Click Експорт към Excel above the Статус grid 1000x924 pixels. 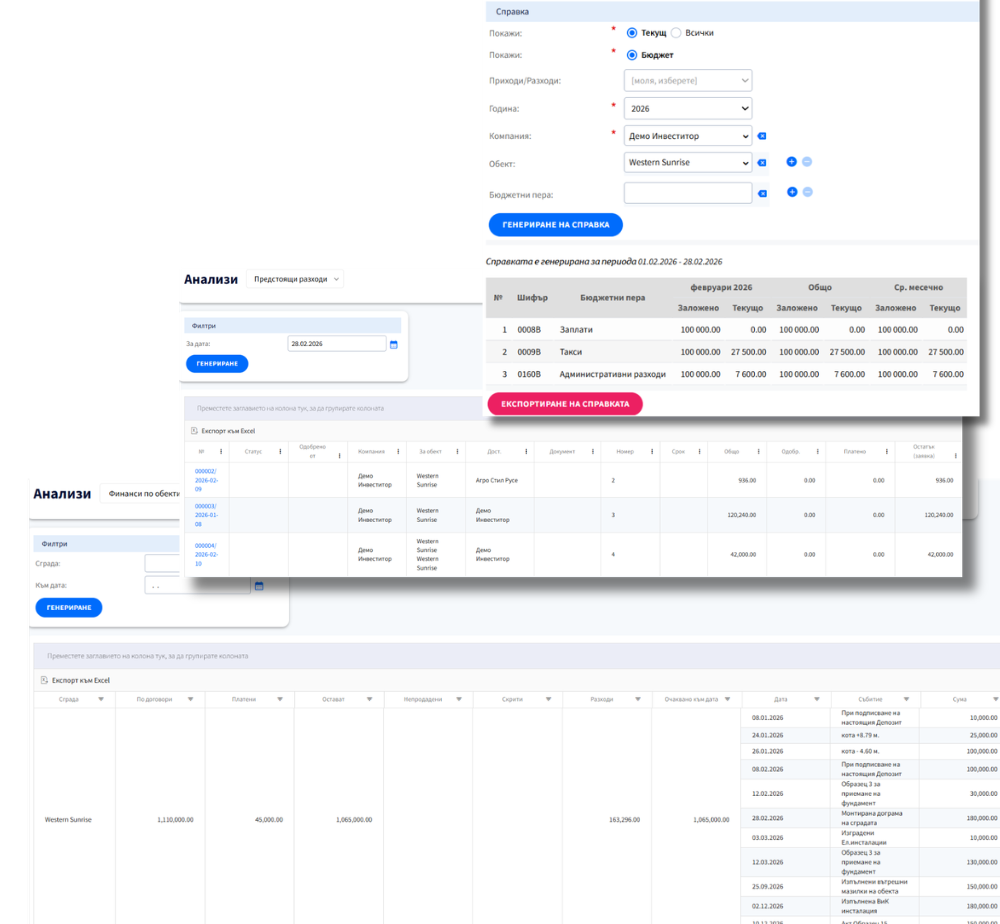(222, 431)
